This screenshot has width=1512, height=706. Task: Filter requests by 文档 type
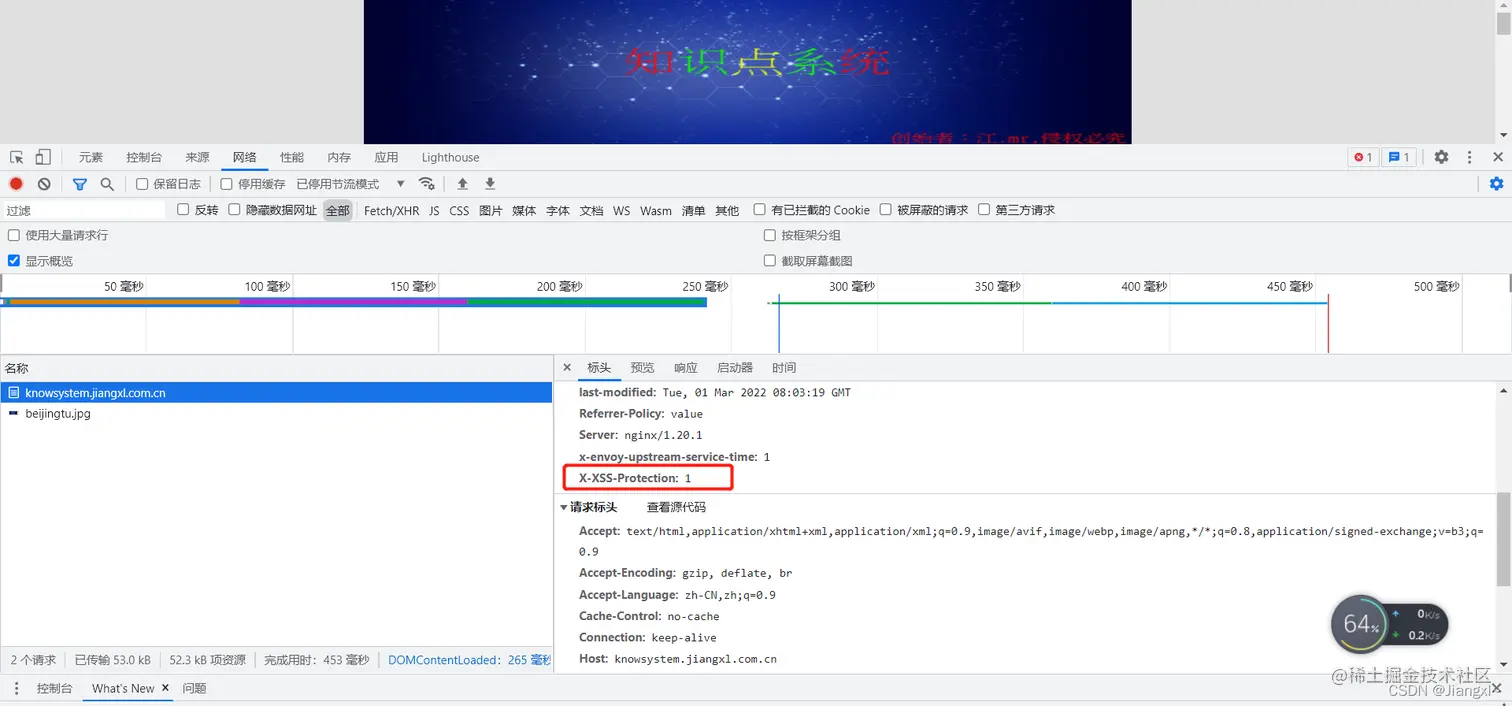point(592,210)
